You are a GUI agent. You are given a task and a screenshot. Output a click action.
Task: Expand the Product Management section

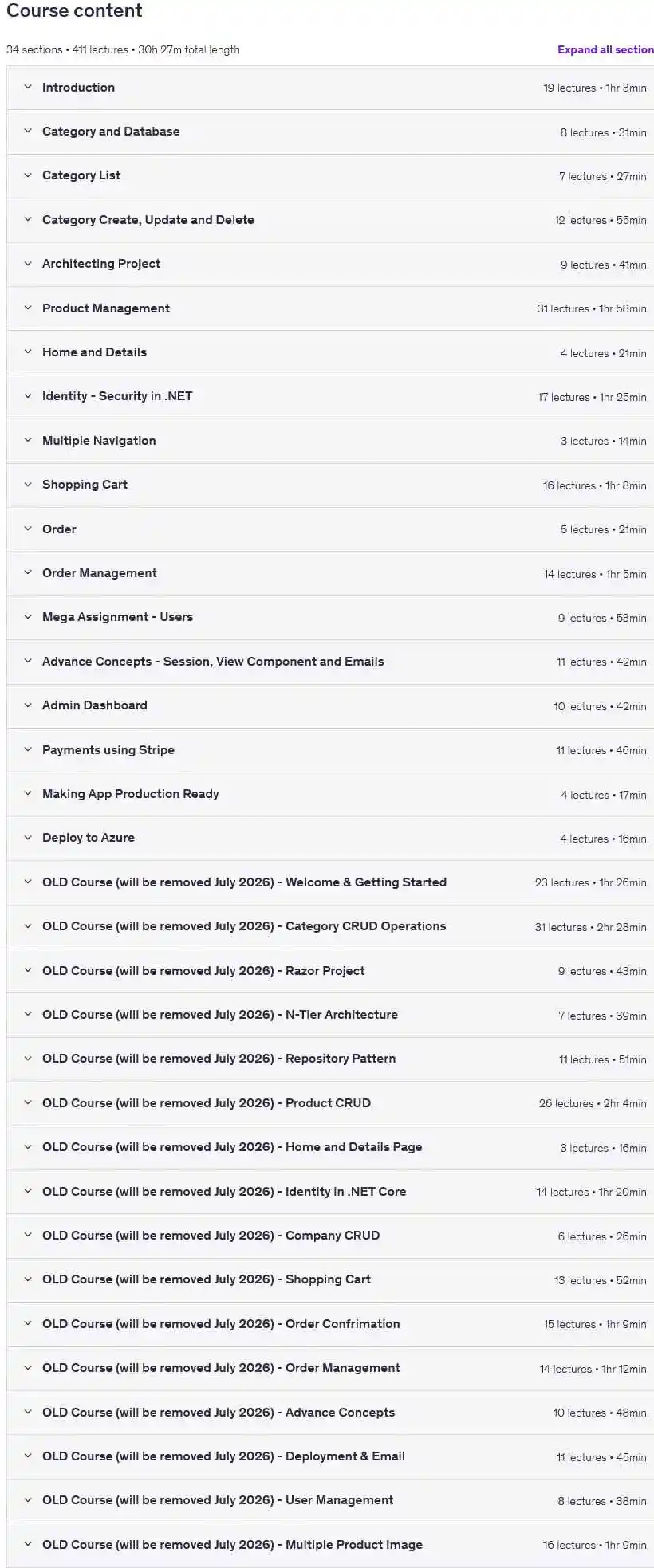coord(330,308)
